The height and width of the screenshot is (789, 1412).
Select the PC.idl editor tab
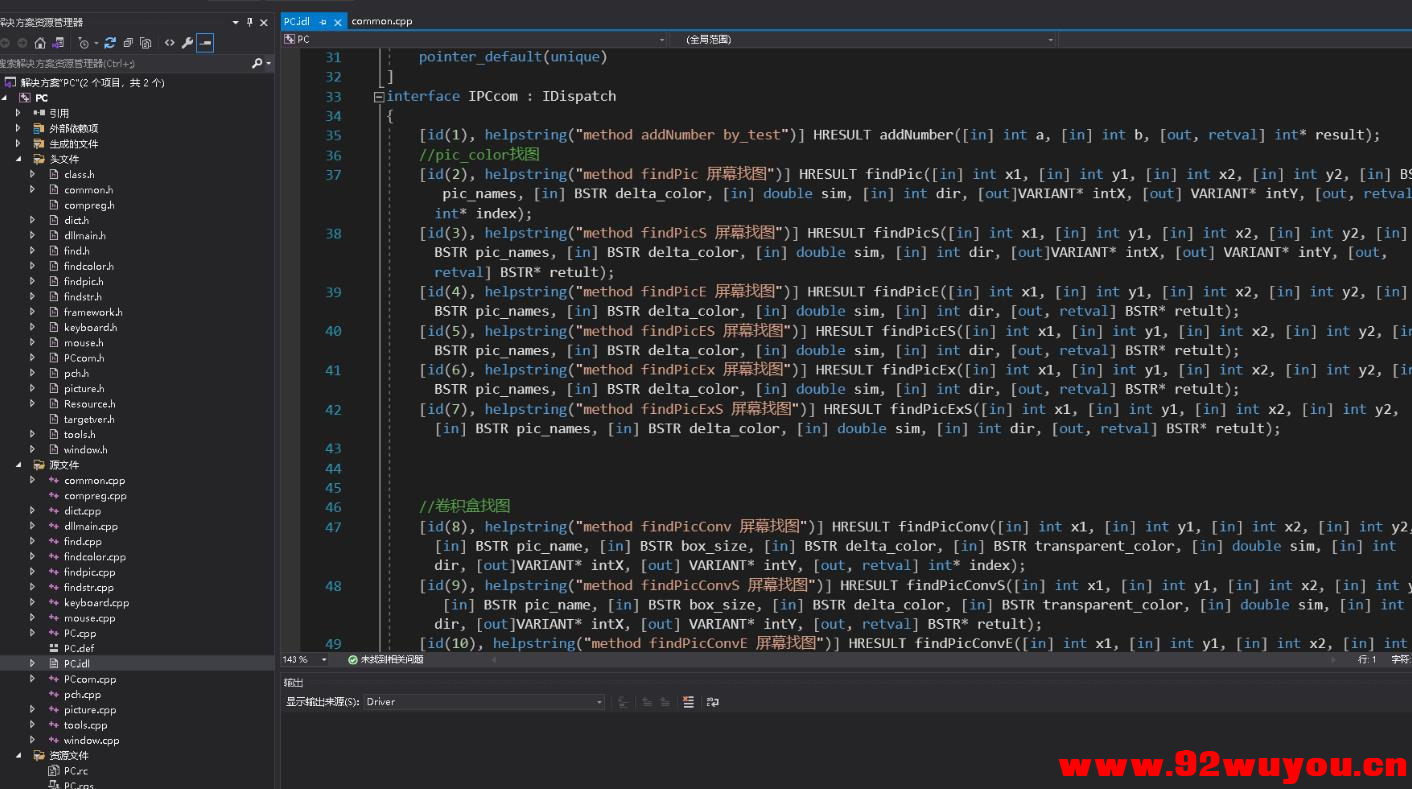pos(297,20)
